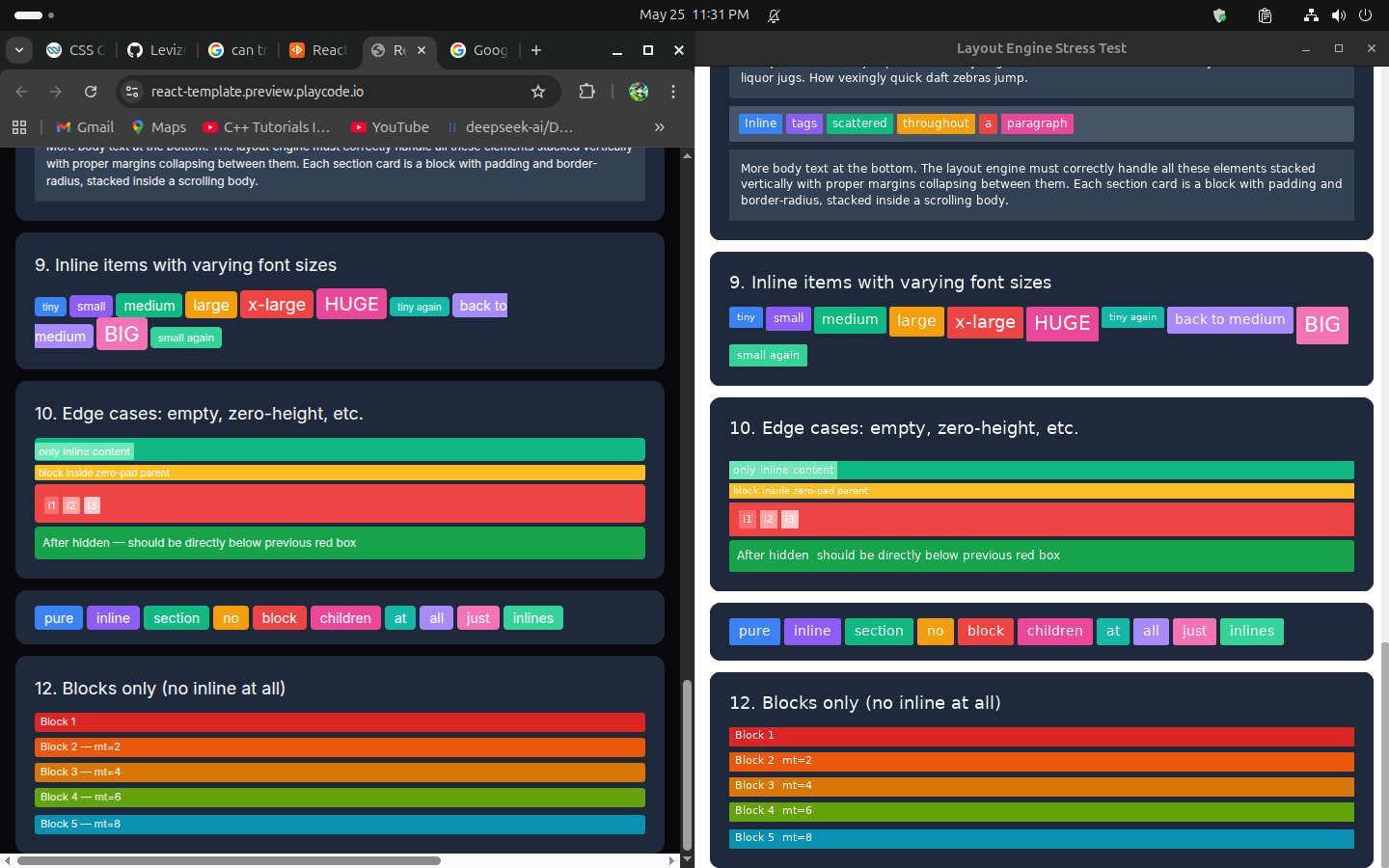Switch to the GitHub Leviz tab
This screenshot has height=868, width=1389.
pos(156,50)
